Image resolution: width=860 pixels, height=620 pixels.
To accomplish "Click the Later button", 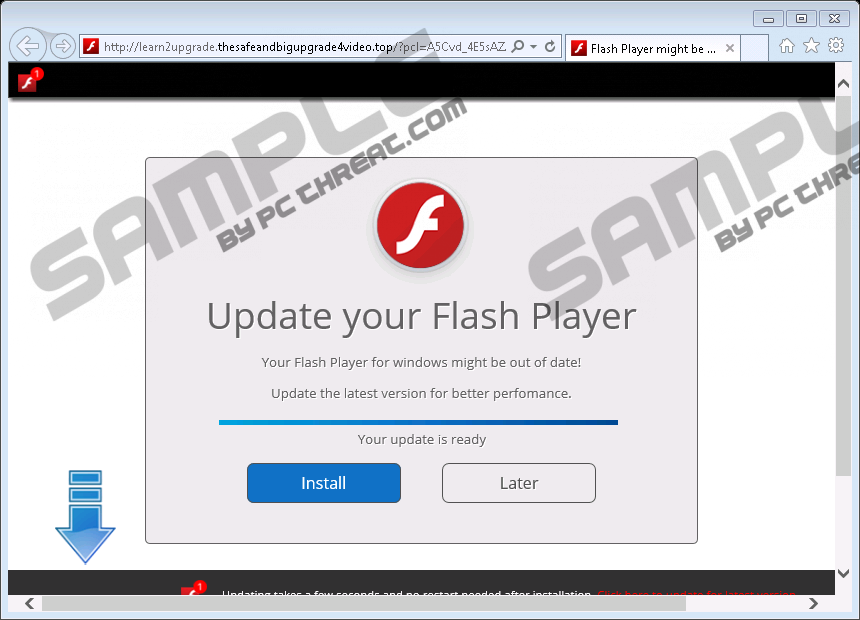I will click(x=519, y=483).
